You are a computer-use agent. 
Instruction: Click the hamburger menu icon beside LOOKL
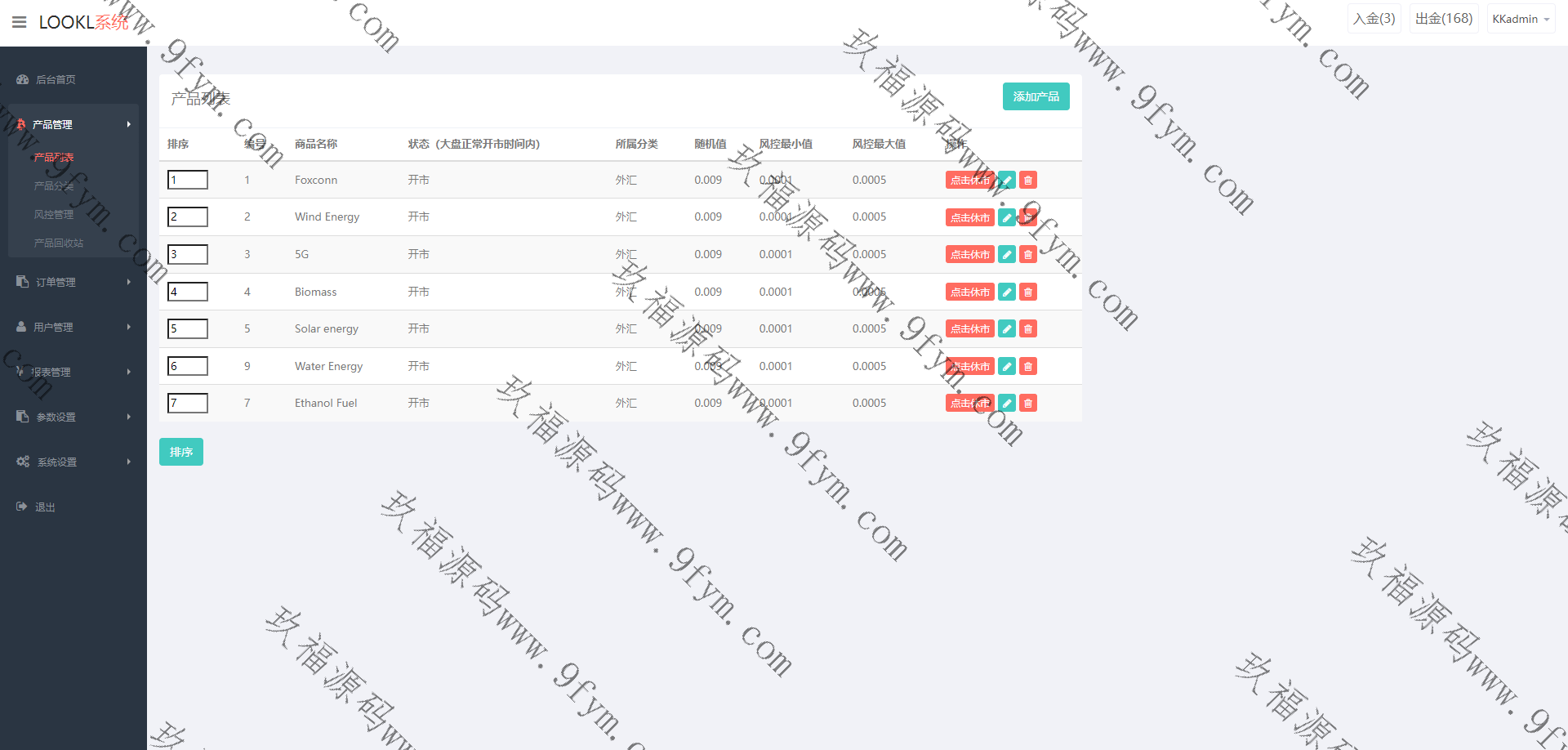coord(20,22)
